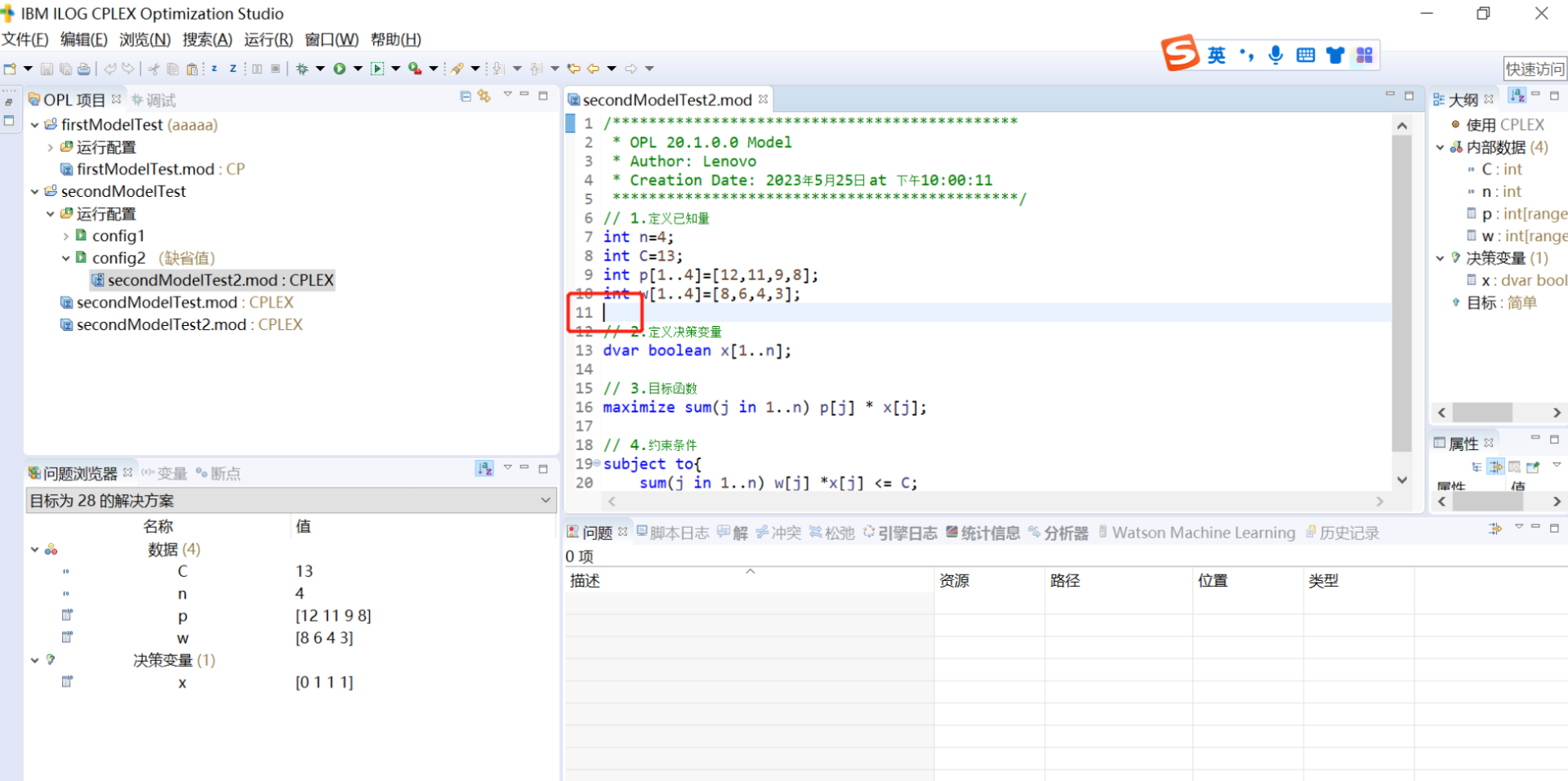1568x781 pixels.
Task: Open the dropdown next to Debug button
Action: pyautogui.click(x=320, y=69)
